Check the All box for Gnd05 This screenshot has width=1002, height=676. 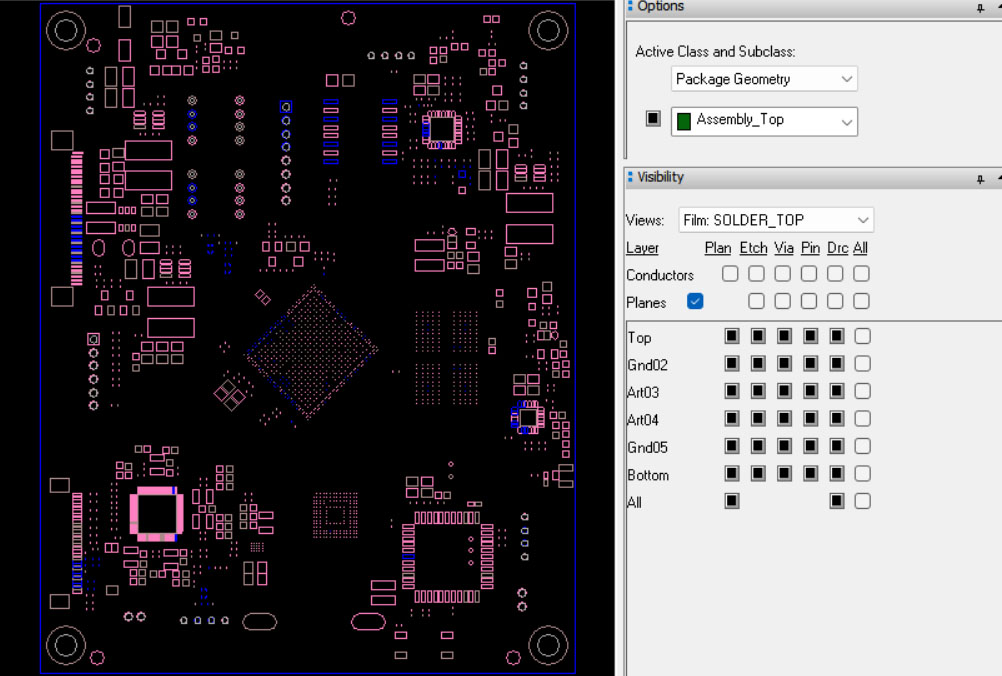coord(862,447)
